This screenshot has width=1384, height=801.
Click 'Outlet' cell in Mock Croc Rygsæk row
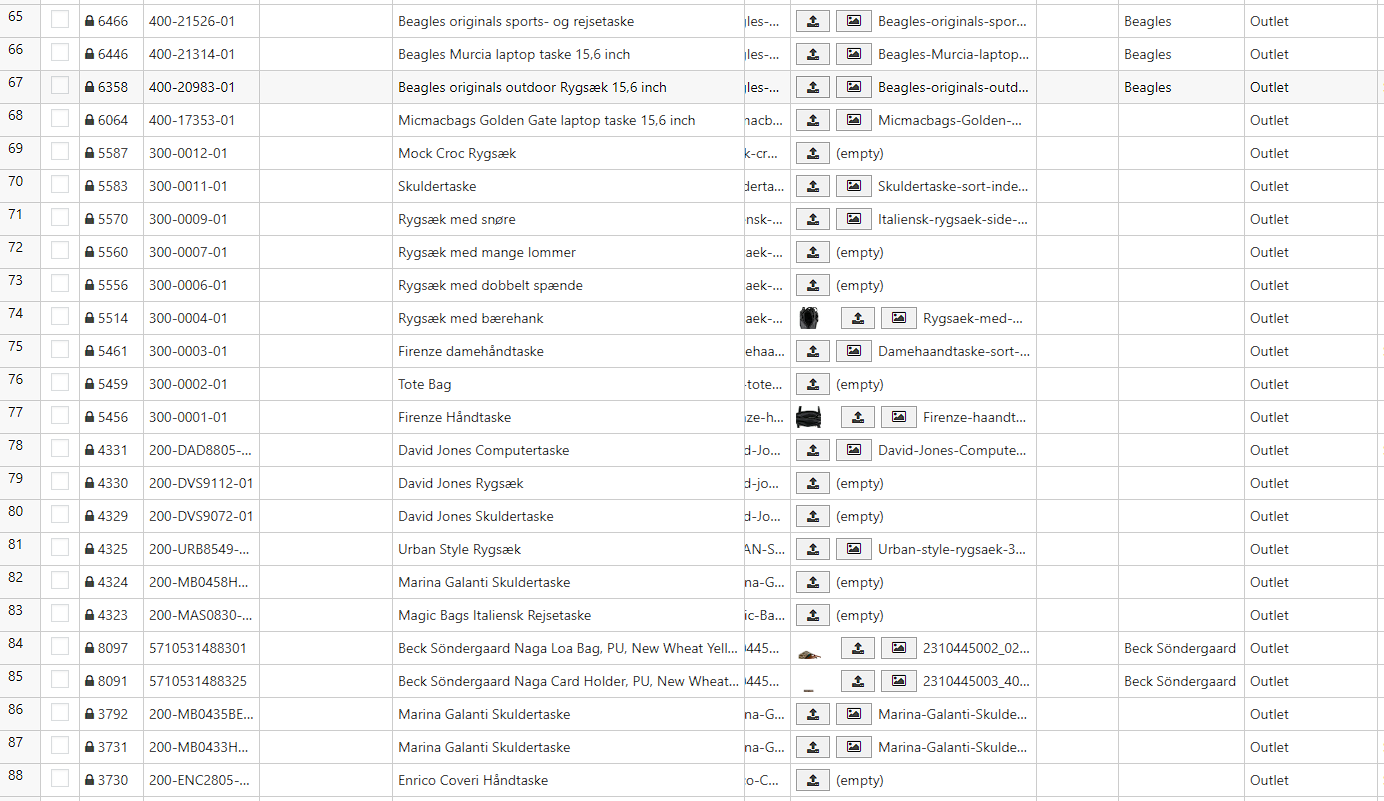pyautogui.click(x=1311, y=153)
